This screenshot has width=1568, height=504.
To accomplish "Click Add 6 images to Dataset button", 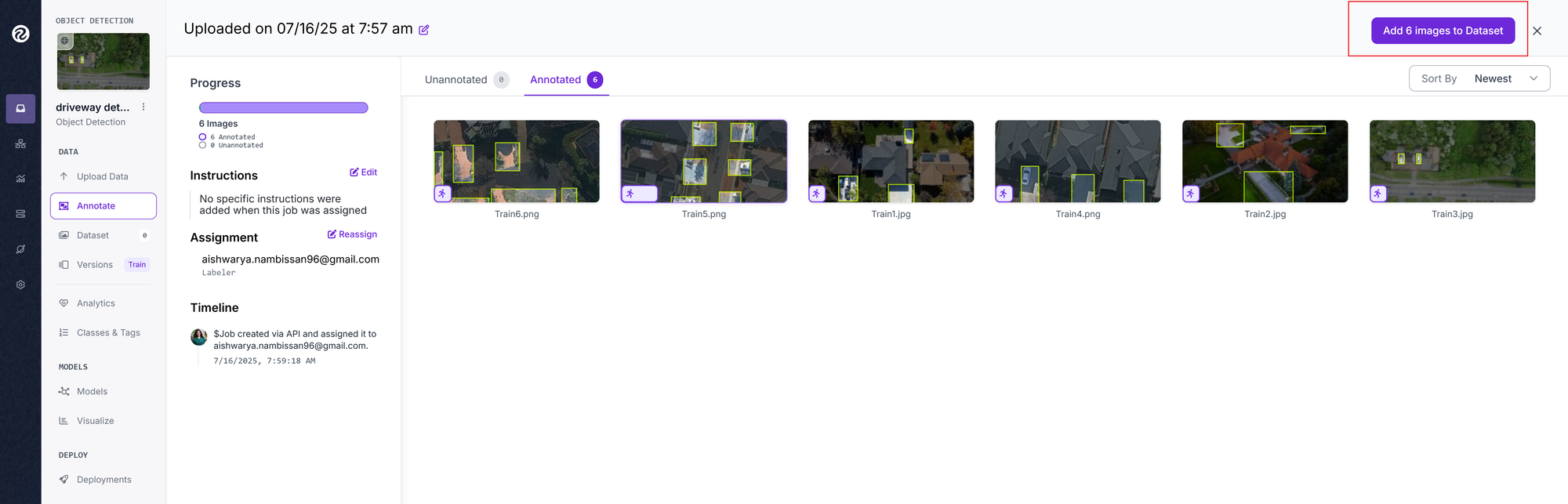I will [x=1443, y=31].
